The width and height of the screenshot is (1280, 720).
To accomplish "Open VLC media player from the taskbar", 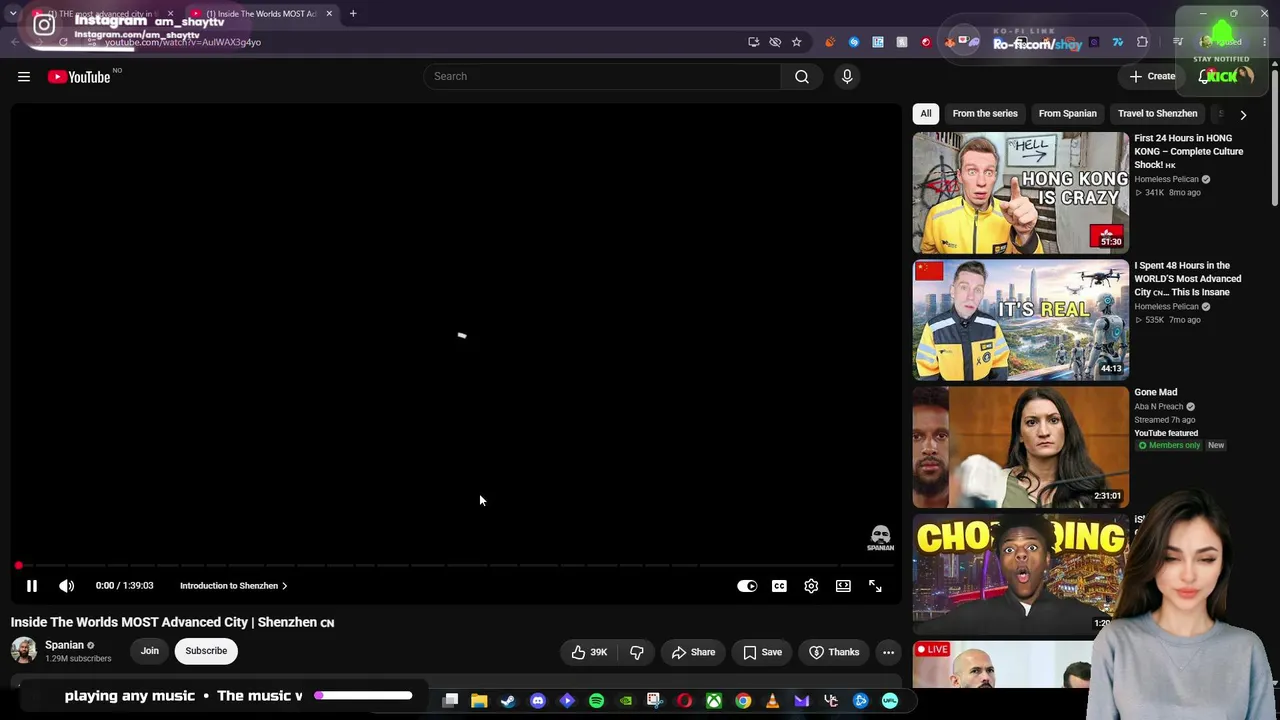I will click(x=772, y=701).
